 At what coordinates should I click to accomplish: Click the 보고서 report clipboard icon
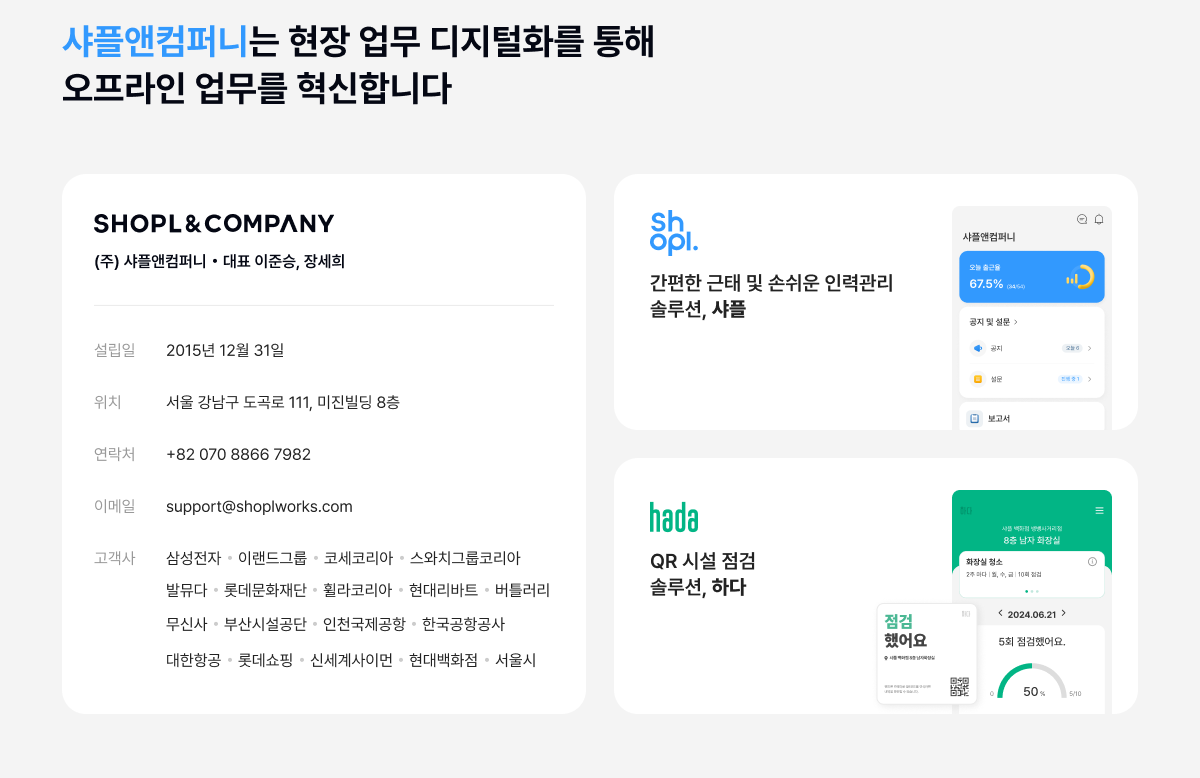pyautogui.click(x=975, y=418)
